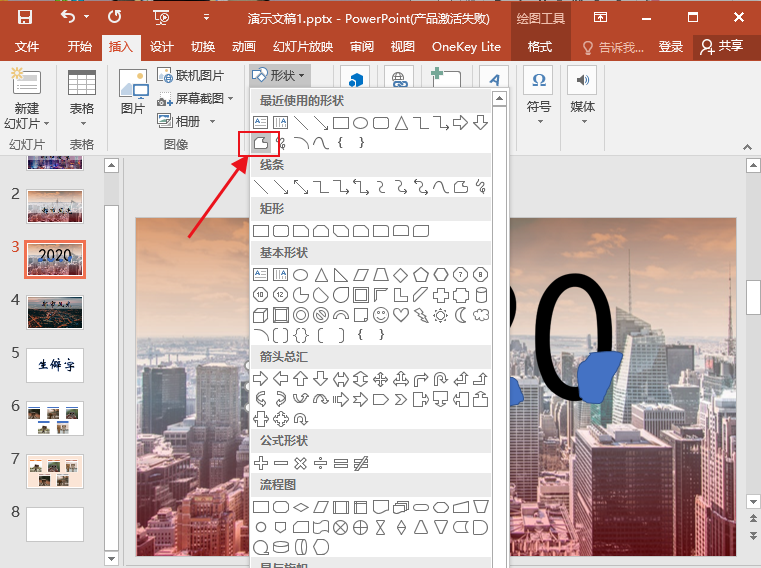
Task: Open the 符号 symbol dropdown
Action: (x=539, y=95)
